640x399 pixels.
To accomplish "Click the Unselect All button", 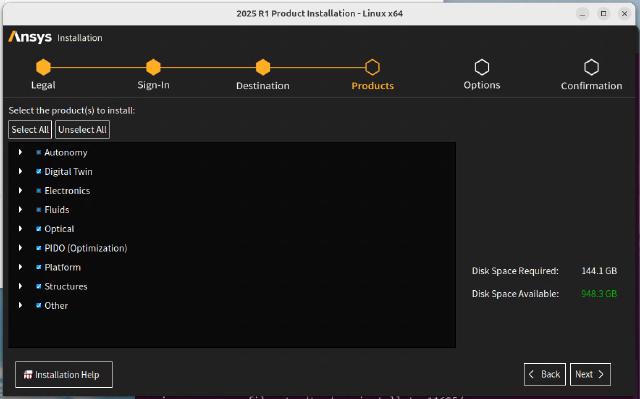I will tap(82, 130).
